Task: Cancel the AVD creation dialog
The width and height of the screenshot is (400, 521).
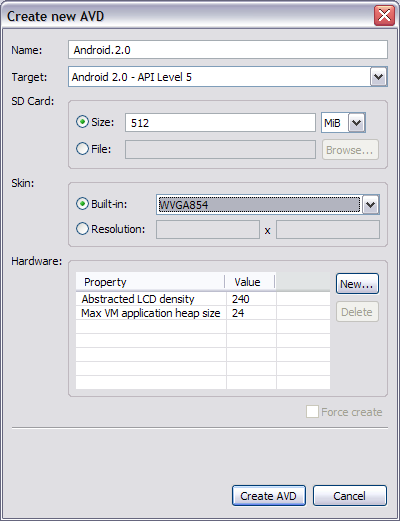Action: [350, 496]
